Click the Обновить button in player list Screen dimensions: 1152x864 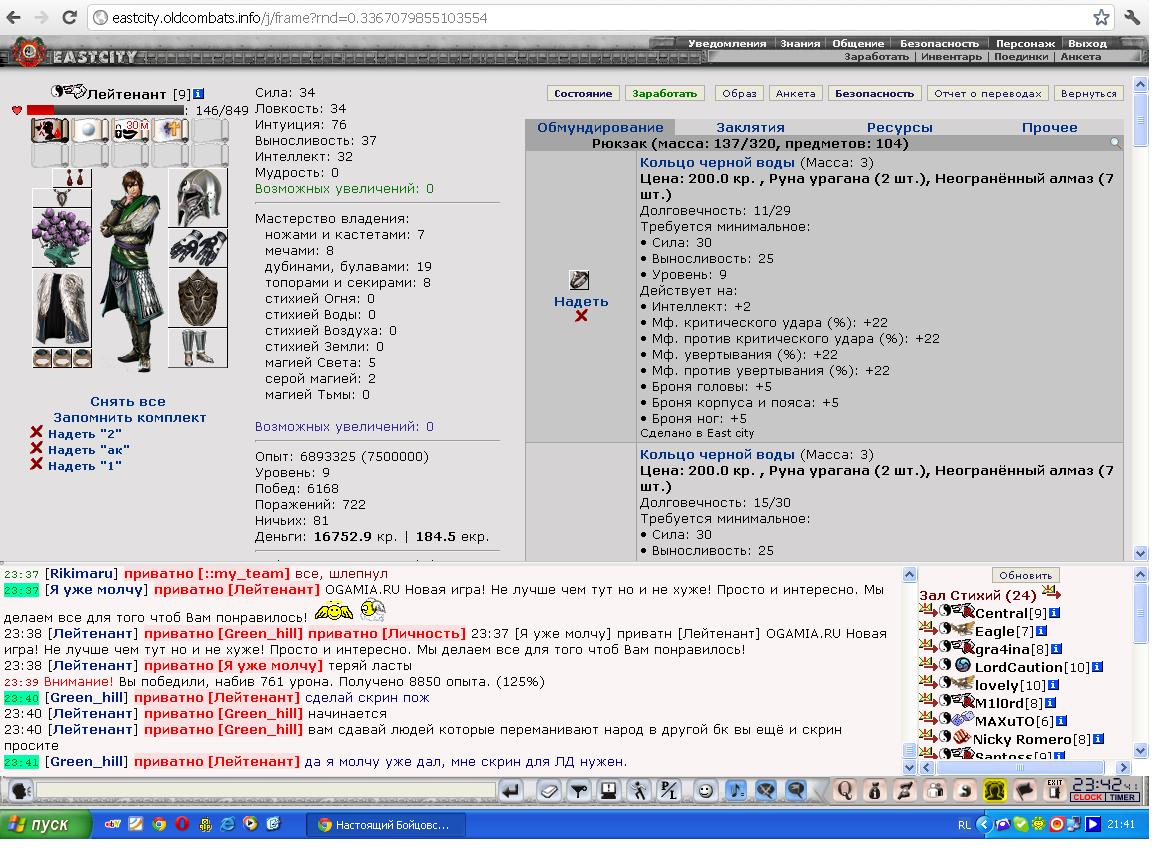point(1025,575)
